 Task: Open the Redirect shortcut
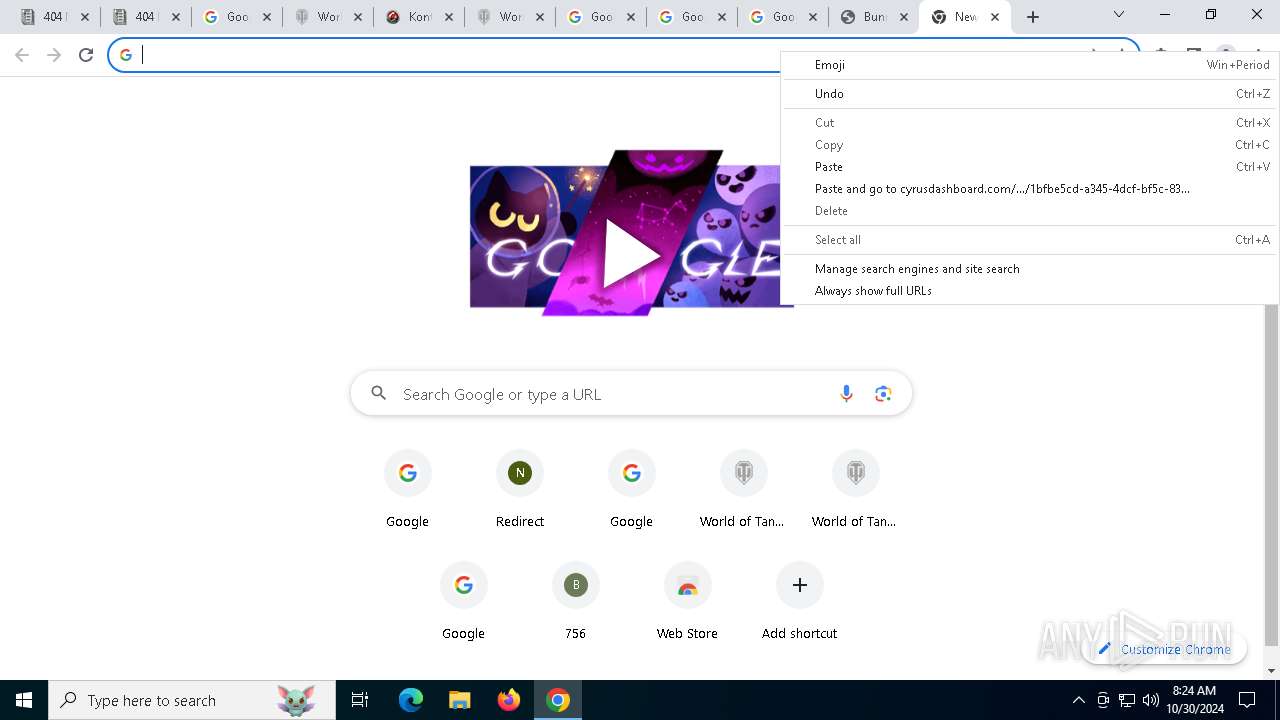pyautogui.click(x=520, y=489)
